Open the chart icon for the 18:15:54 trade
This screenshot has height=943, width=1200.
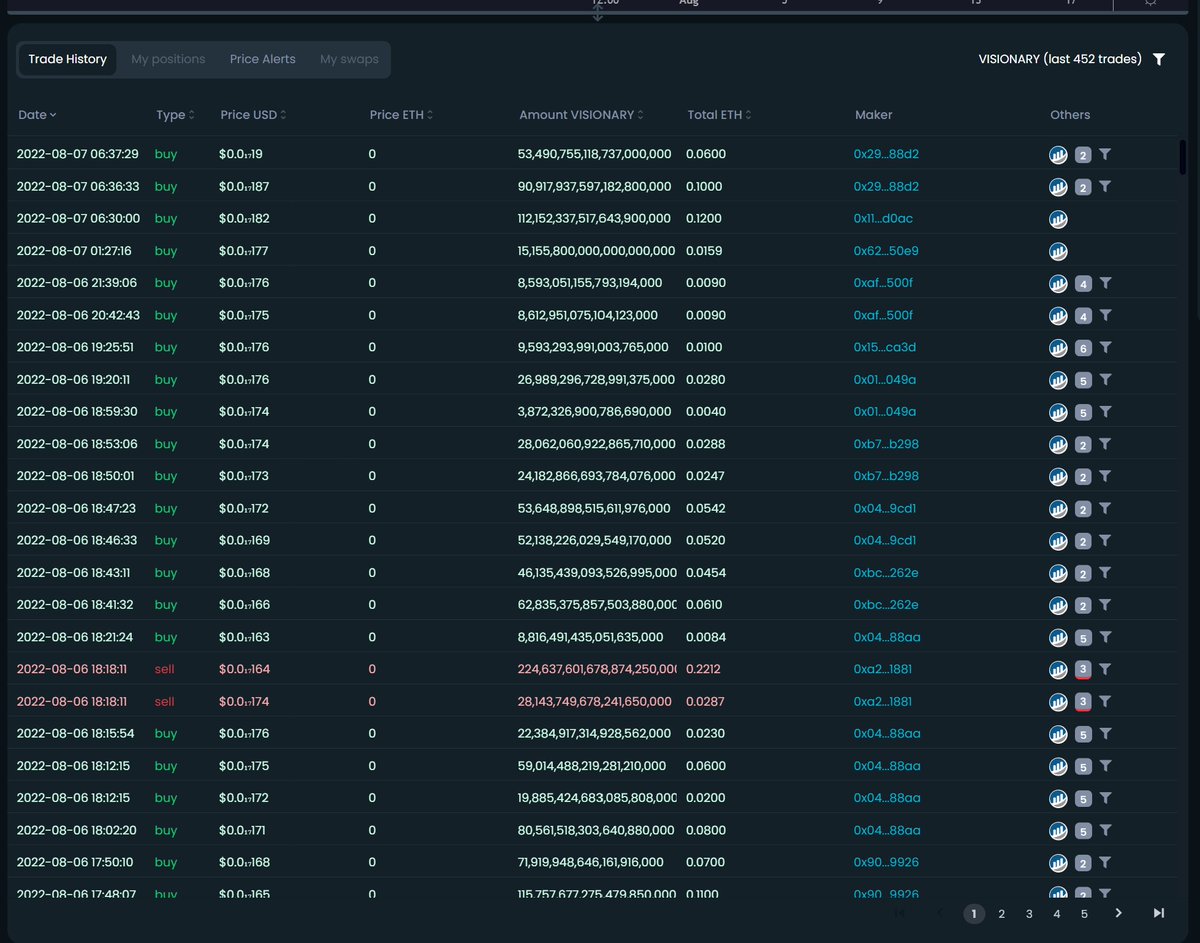pyautogui.click(x=1058, y=734)
